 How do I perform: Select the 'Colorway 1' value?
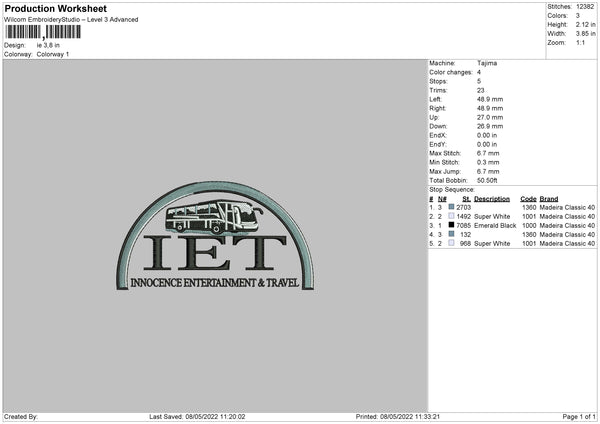[53, 54]
